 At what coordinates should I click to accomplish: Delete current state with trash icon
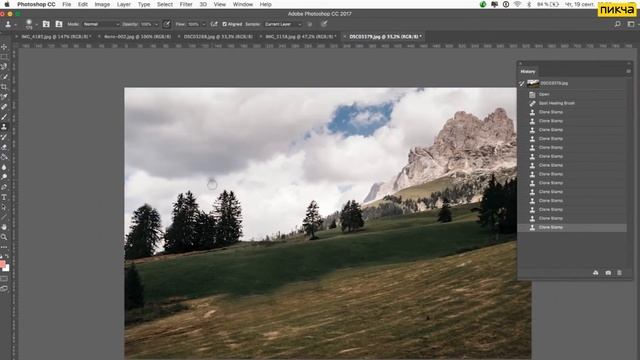coord(619,272)
